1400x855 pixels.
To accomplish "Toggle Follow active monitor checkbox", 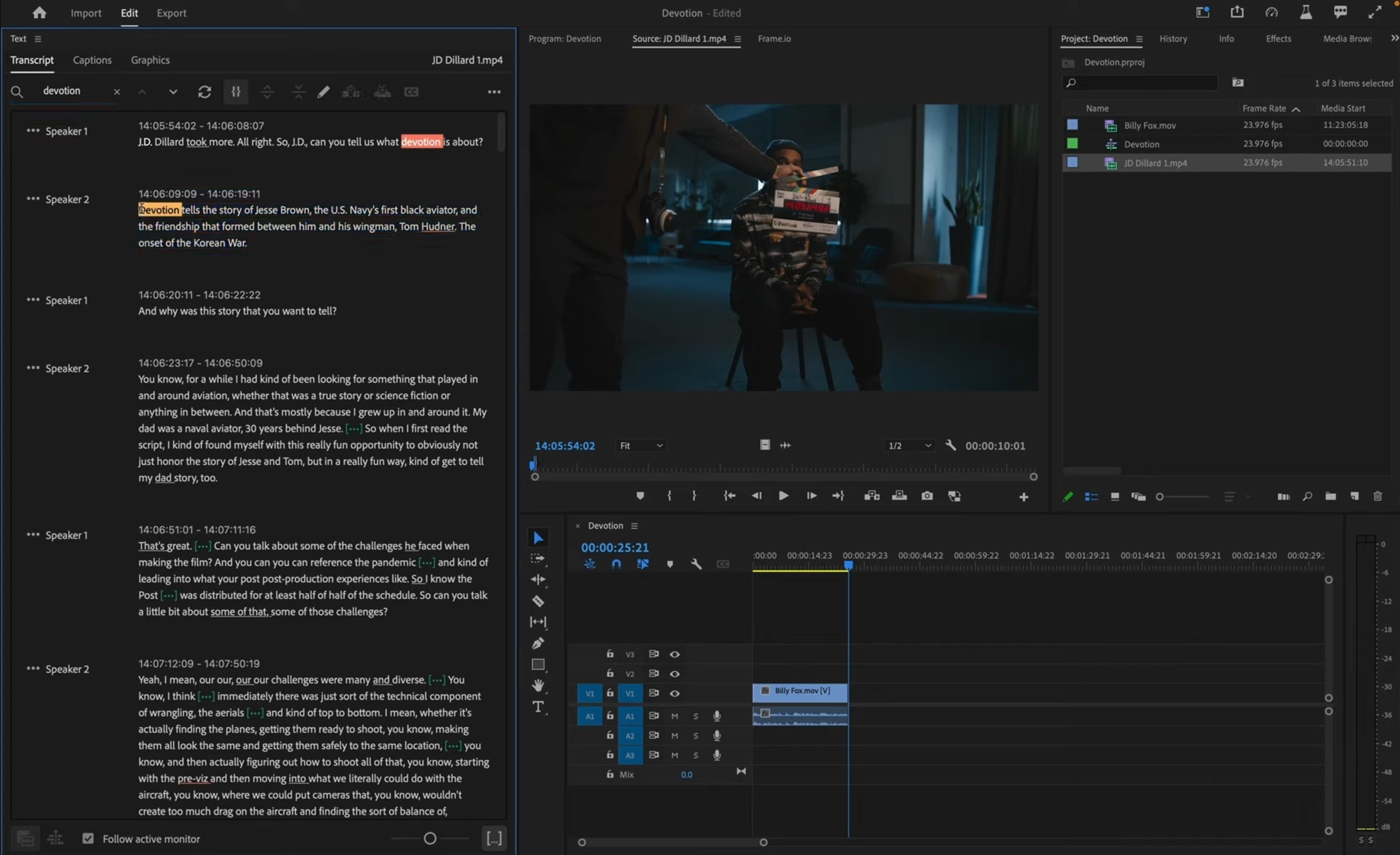I will pos(88,838).
